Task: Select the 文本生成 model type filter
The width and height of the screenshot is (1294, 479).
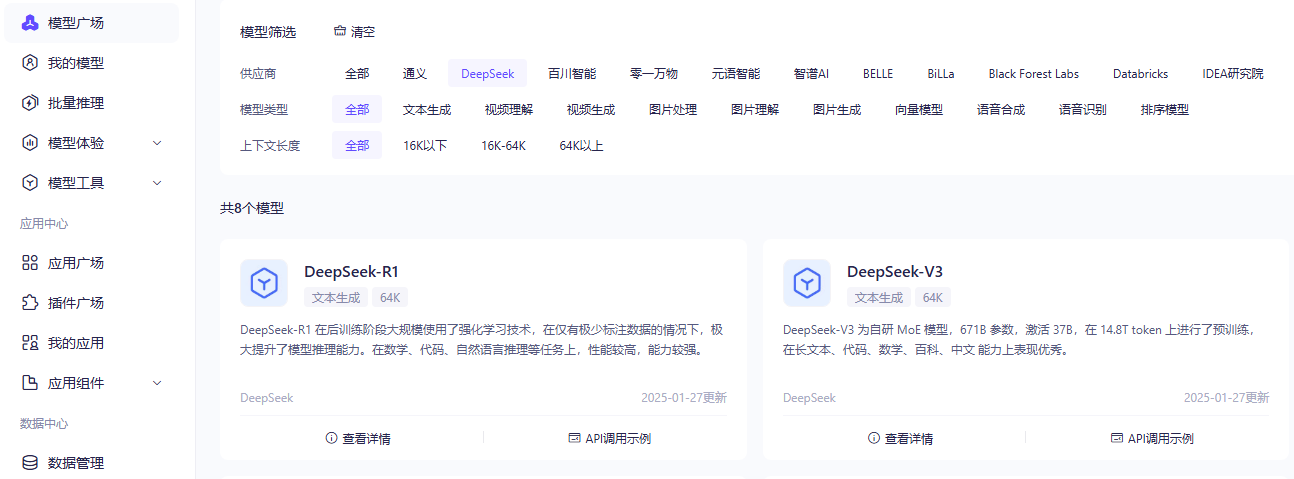Action: point(427,110)
